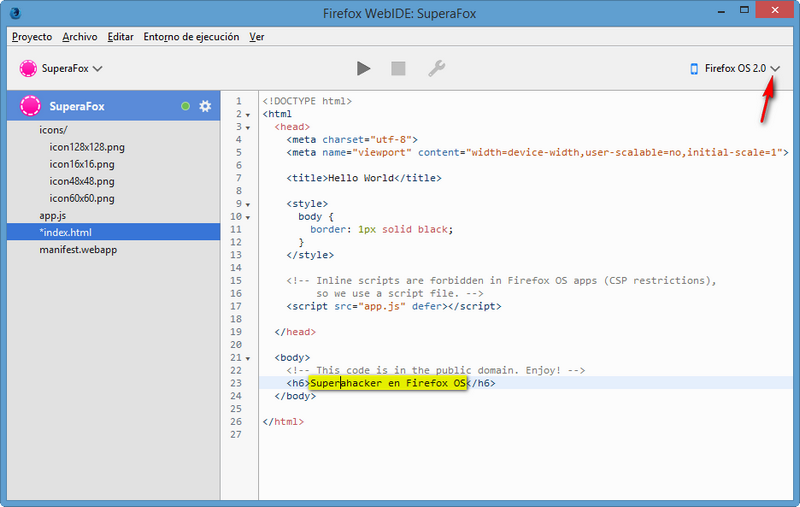Click the "viewport" meta name value

[382, 152]
